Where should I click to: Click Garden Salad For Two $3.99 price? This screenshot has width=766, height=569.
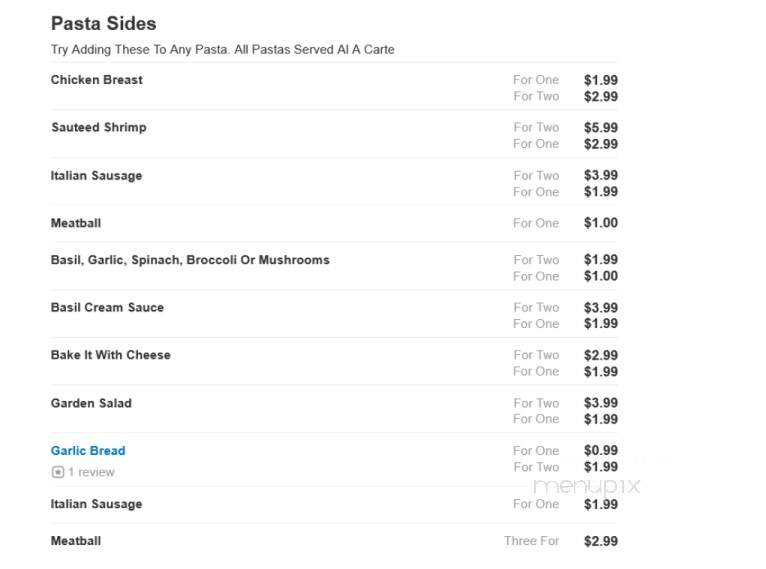[x=601, y=403]
